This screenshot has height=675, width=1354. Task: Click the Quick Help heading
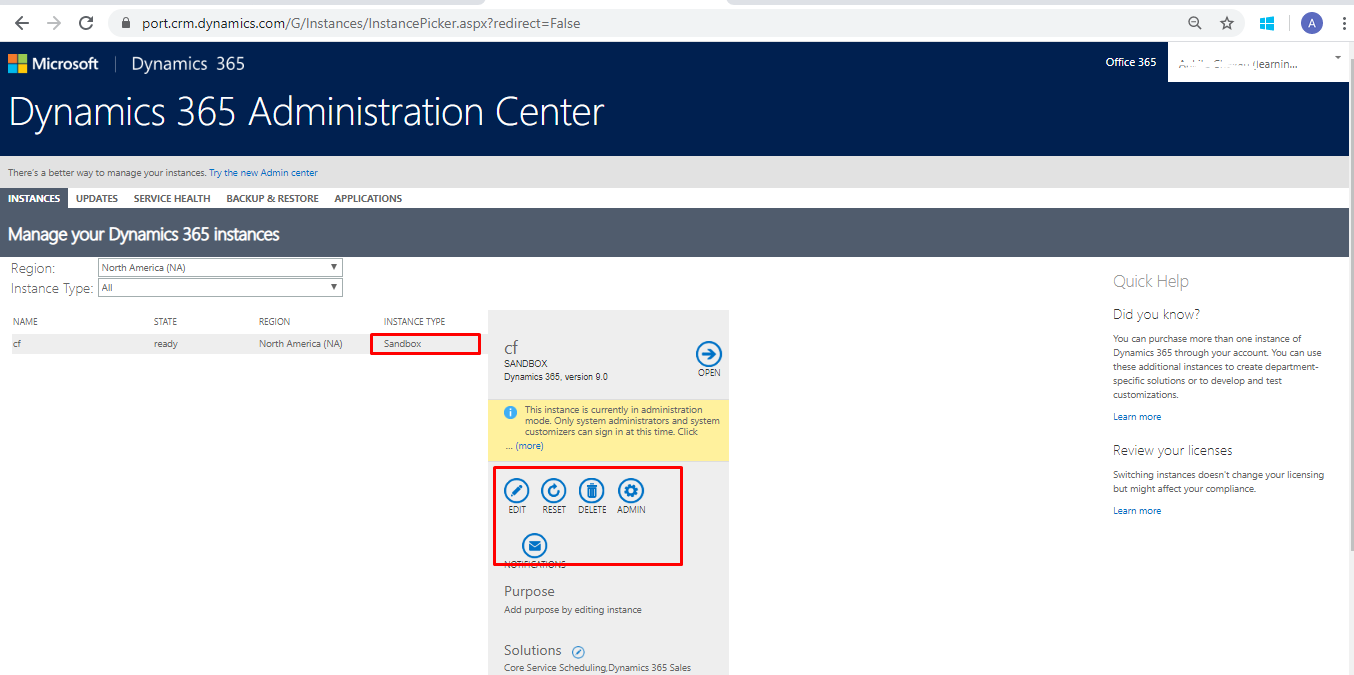1151,281
